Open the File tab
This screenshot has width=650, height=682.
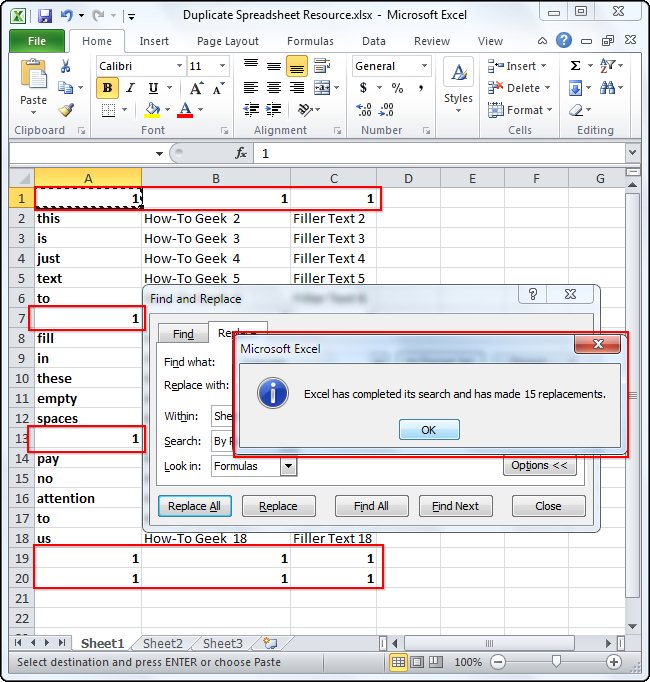point(37,41)
